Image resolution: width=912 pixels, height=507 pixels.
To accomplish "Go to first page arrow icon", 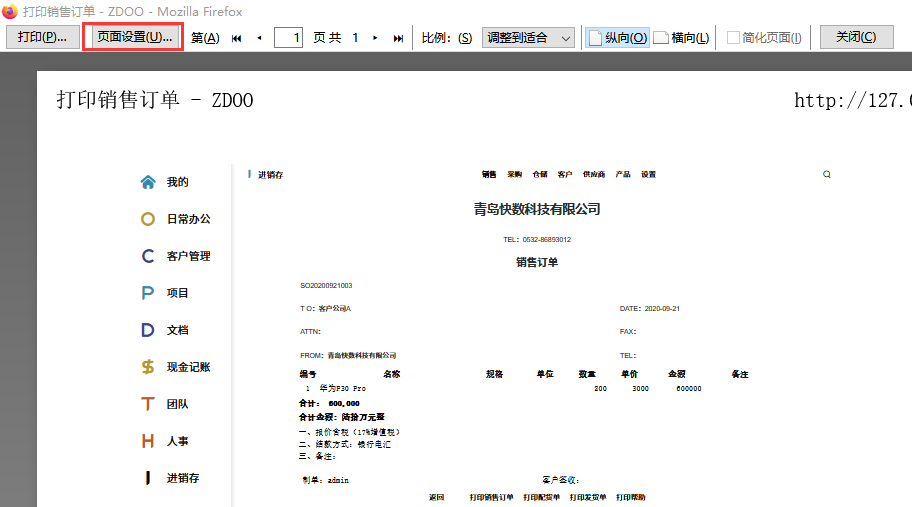I will coord(237,38).
